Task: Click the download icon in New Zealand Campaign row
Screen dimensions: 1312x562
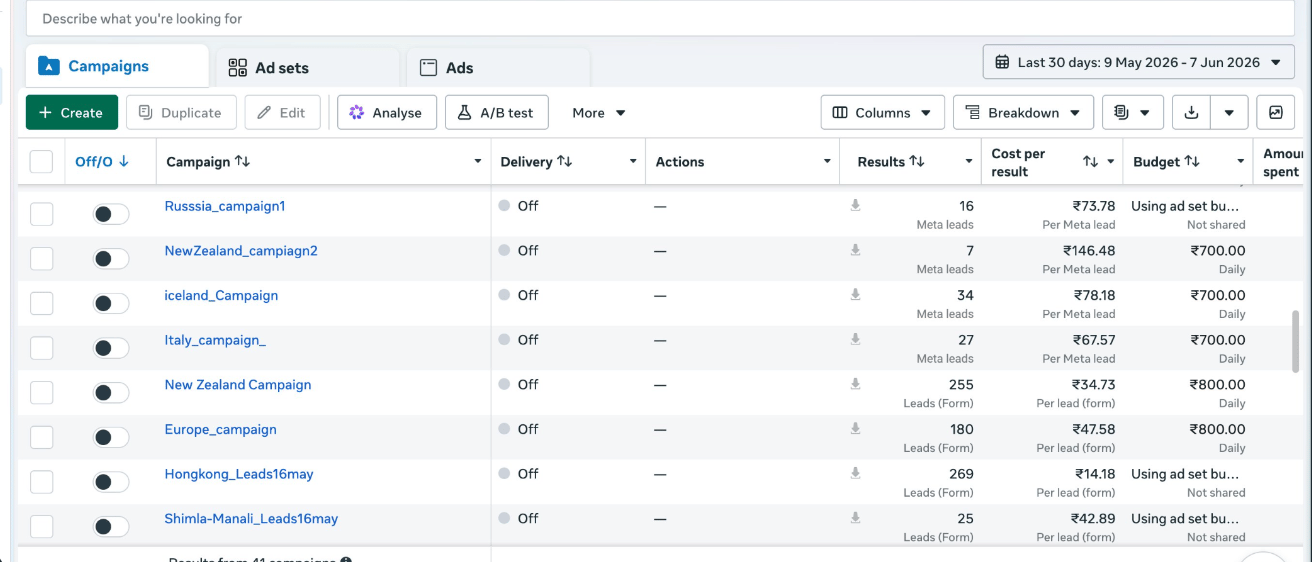Action: [855, 383]
